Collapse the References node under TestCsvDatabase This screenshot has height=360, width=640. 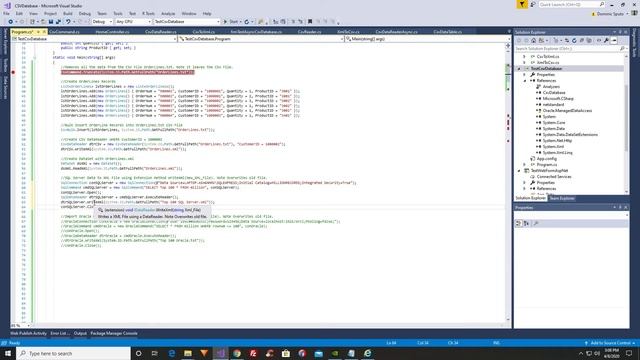[525, 81]
